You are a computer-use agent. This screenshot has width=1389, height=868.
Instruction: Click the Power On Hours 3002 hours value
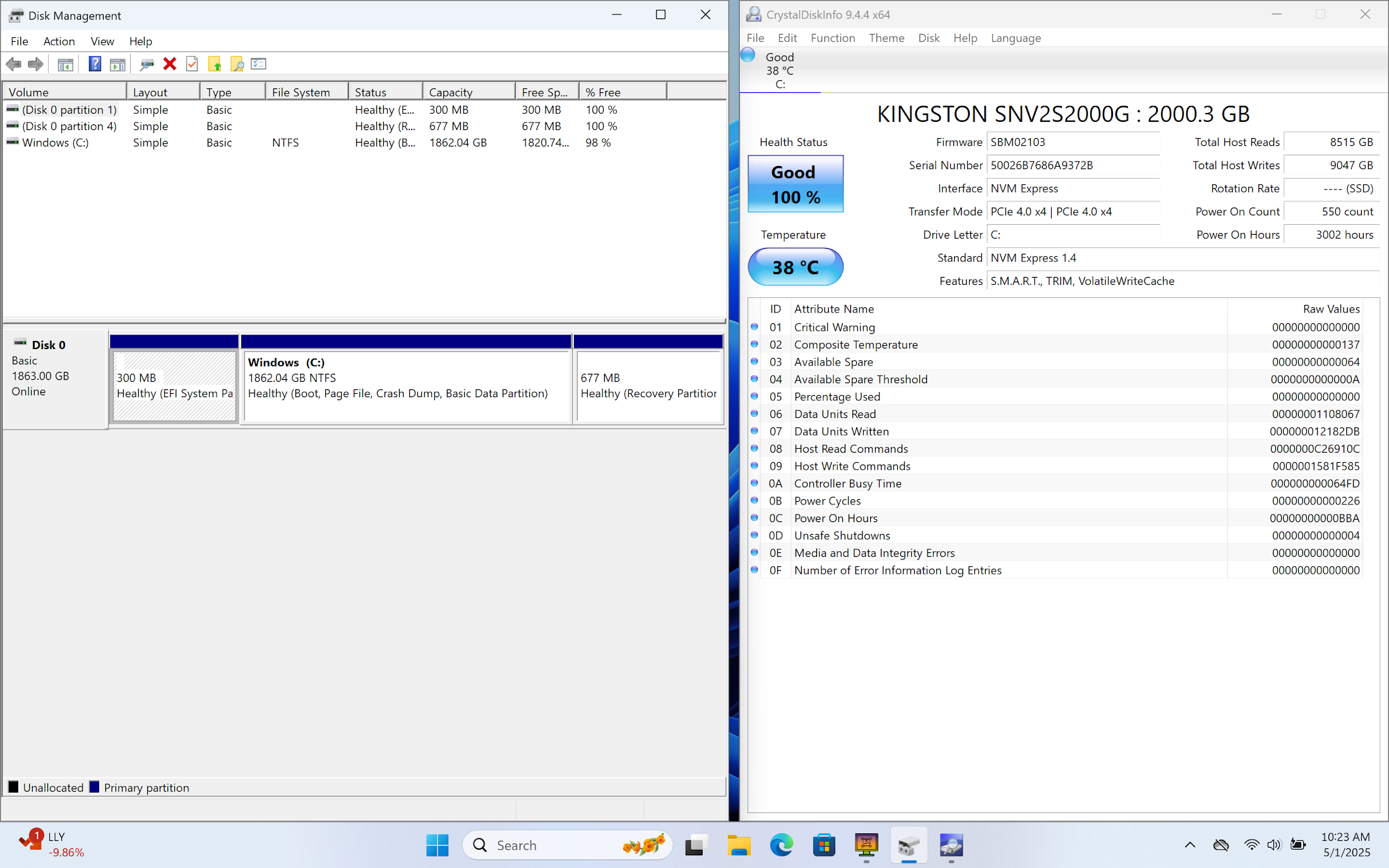pyautogui.click(x=1332, y=234)
